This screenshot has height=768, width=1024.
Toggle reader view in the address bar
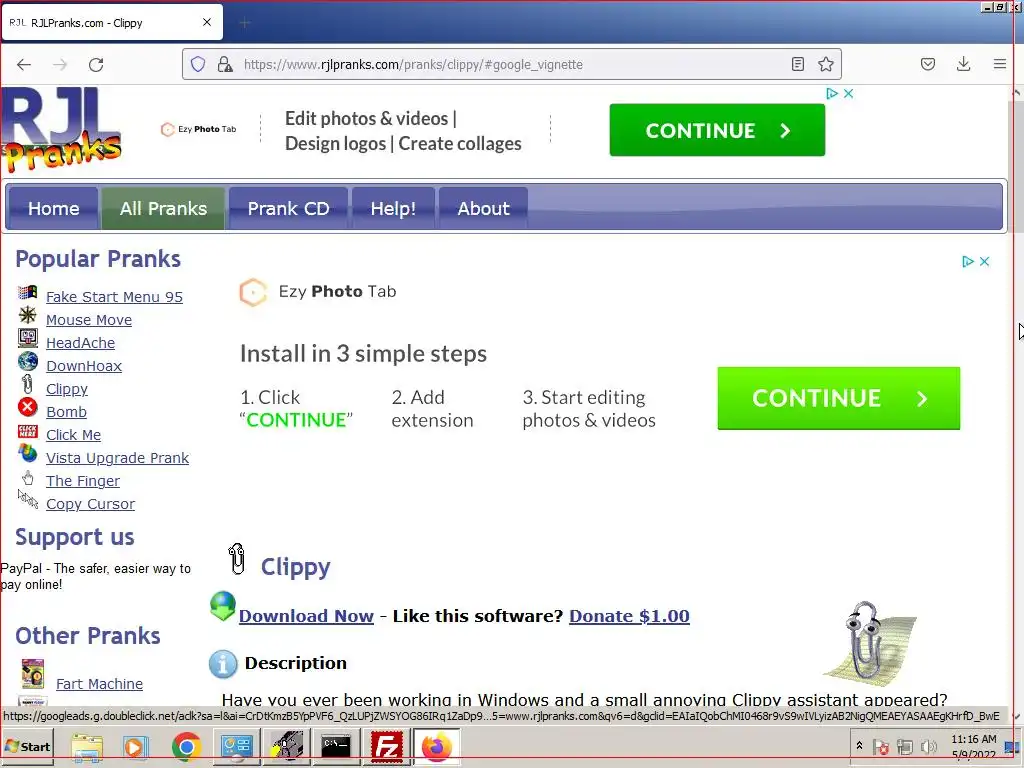point(797,64)
